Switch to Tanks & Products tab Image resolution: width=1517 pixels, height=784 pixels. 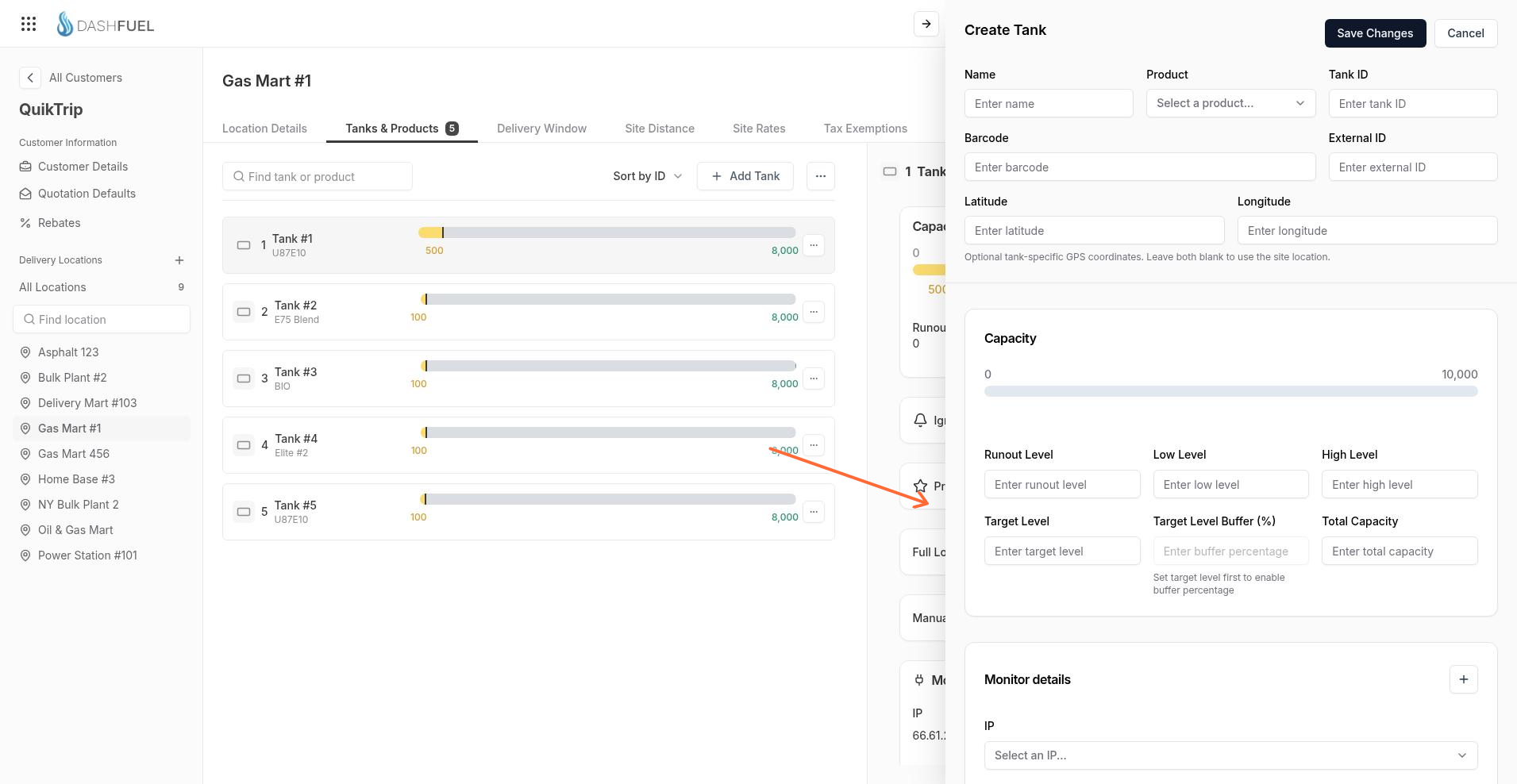402,129
